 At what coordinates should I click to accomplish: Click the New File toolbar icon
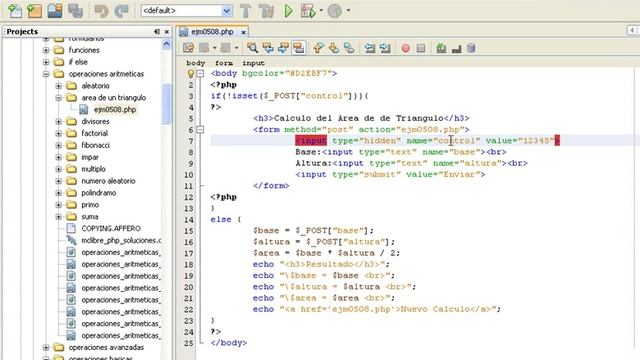pos(15,11)
